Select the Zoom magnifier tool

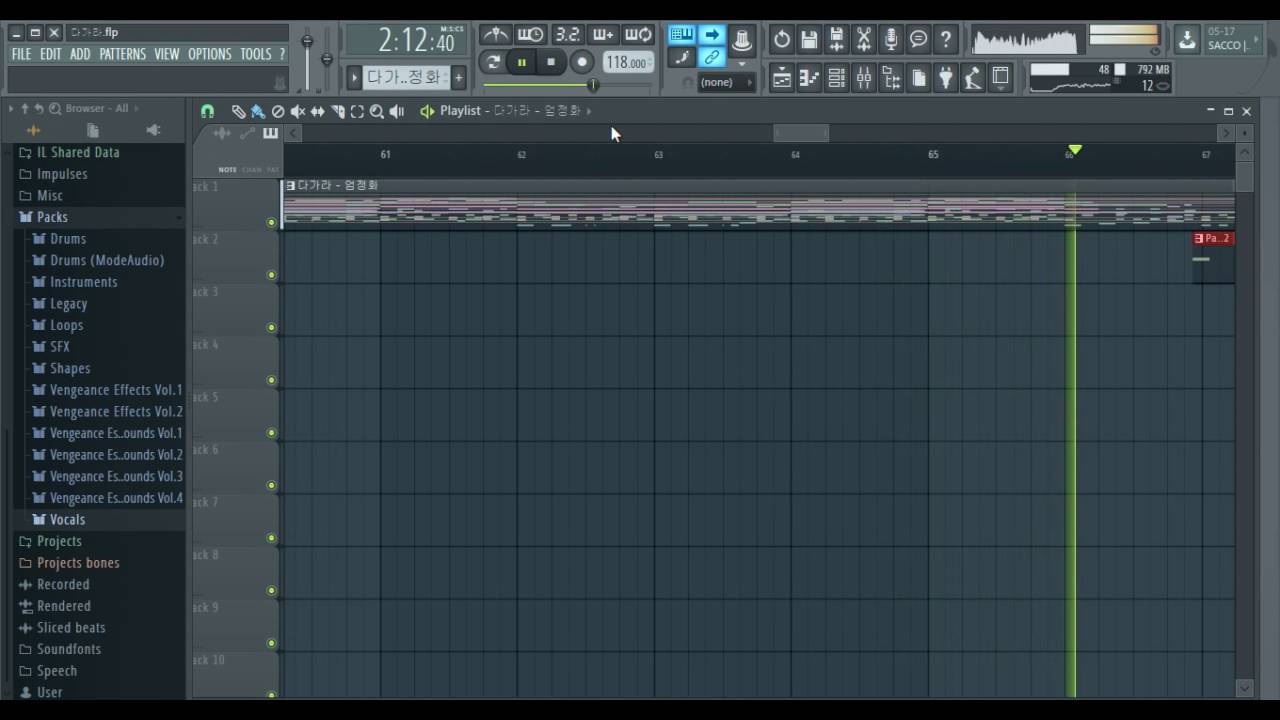(x=377, y=111)
